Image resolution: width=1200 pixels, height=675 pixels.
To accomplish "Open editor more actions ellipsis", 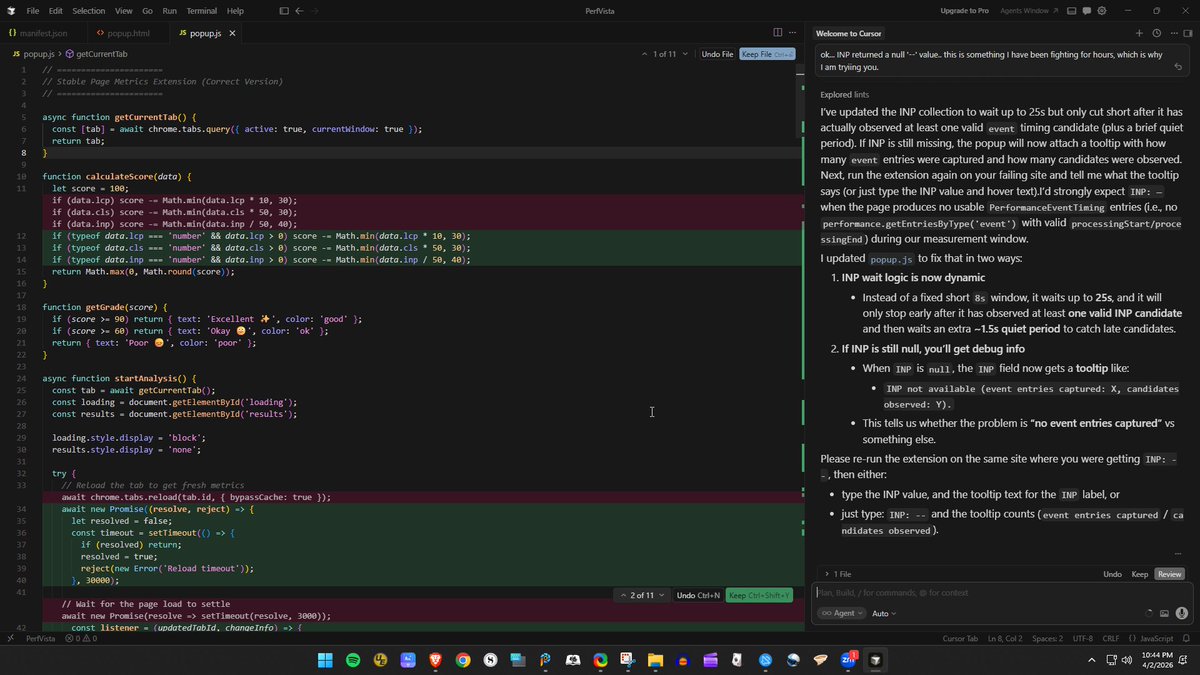I will tap(794, 32).
